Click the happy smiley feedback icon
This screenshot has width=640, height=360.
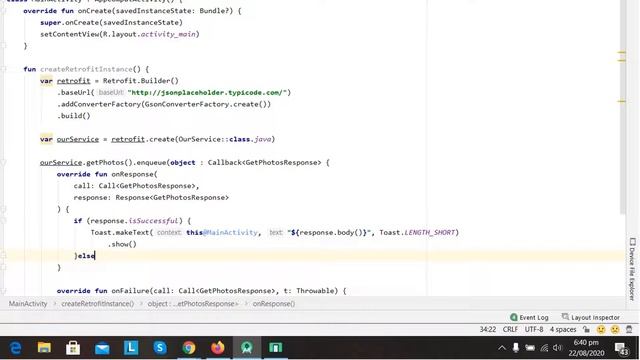click(601, 329)
